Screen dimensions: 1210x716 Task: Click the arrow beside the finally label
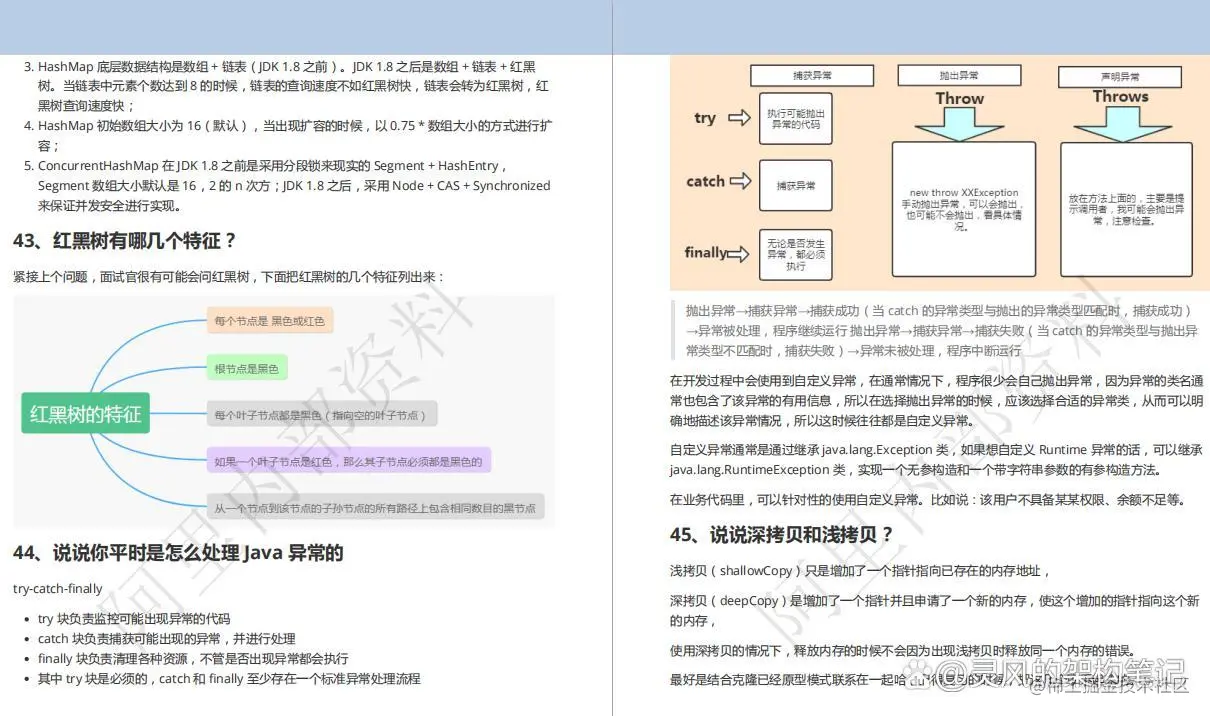738,254
